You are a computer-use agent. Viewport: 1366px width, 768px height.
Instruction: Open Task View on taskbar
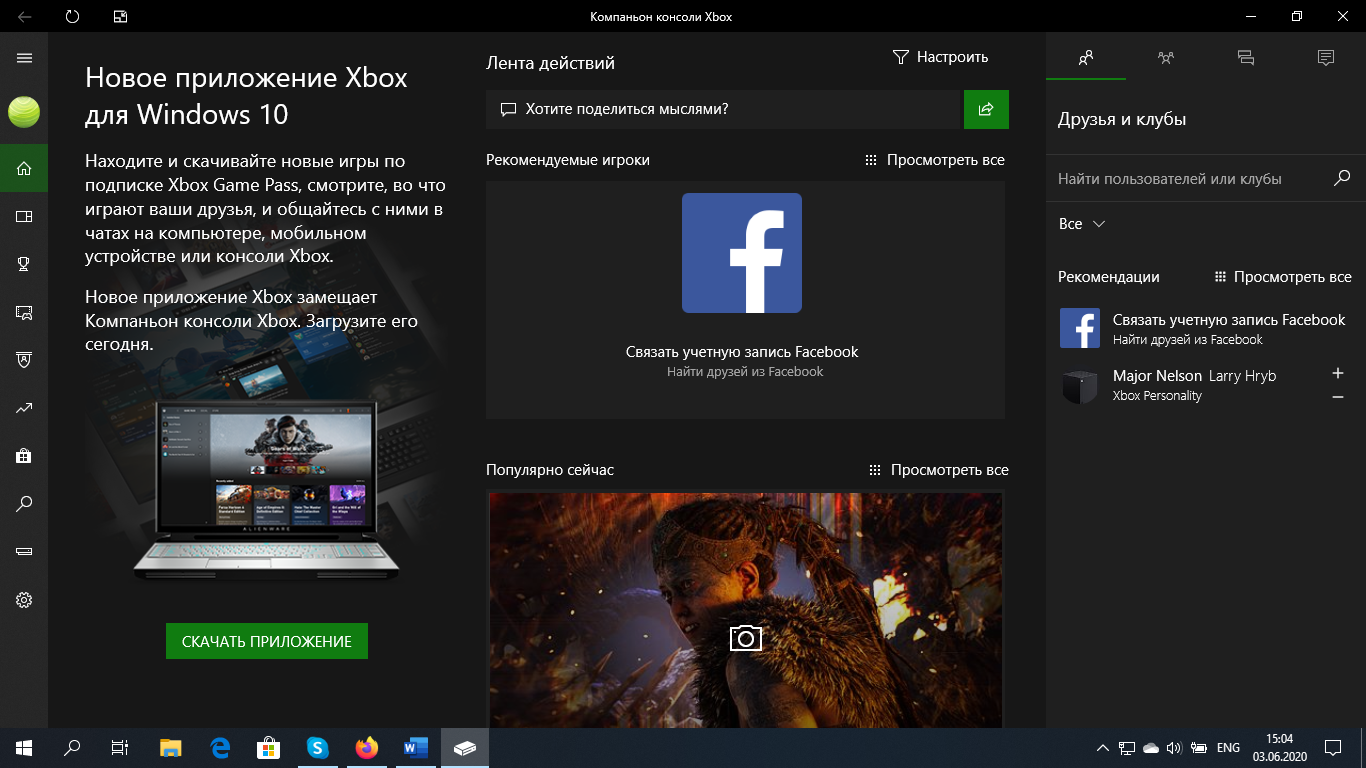(x=120, y=747)
